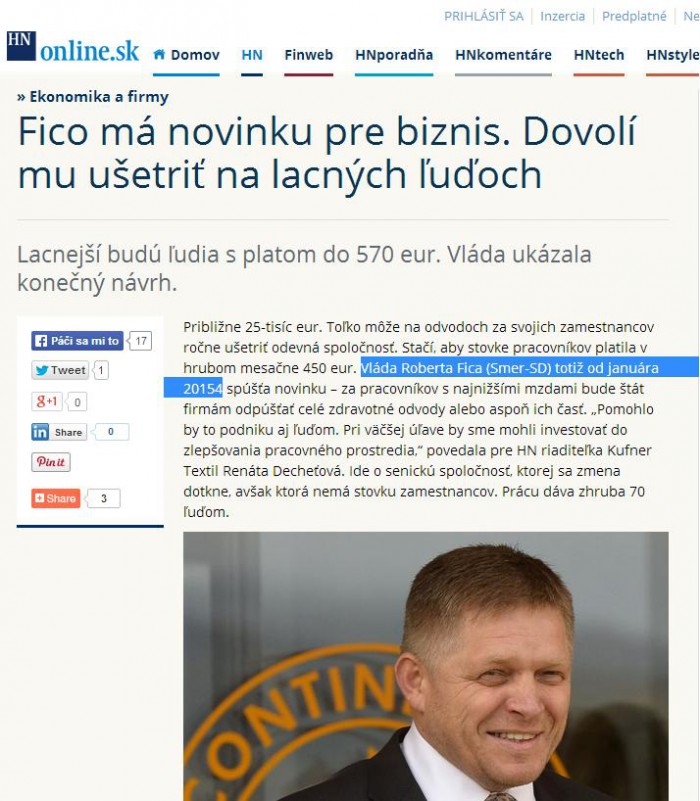Open the Finweb section
The height and width of the screenshot is (801, 700).
pyautogui.click(x=309, y=55)
